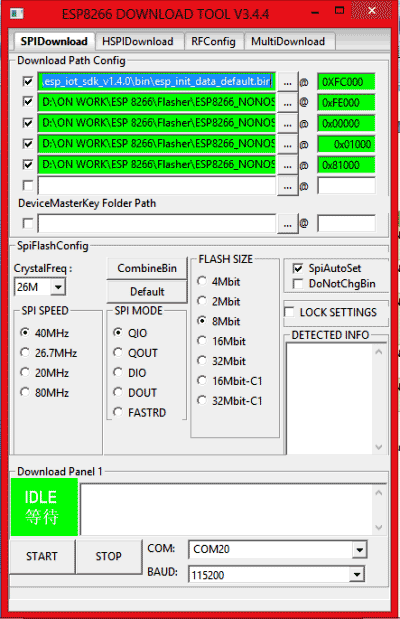Minimize the ESP8266 Download Tool window
This screenshot has width=400, height=619.
315,13
